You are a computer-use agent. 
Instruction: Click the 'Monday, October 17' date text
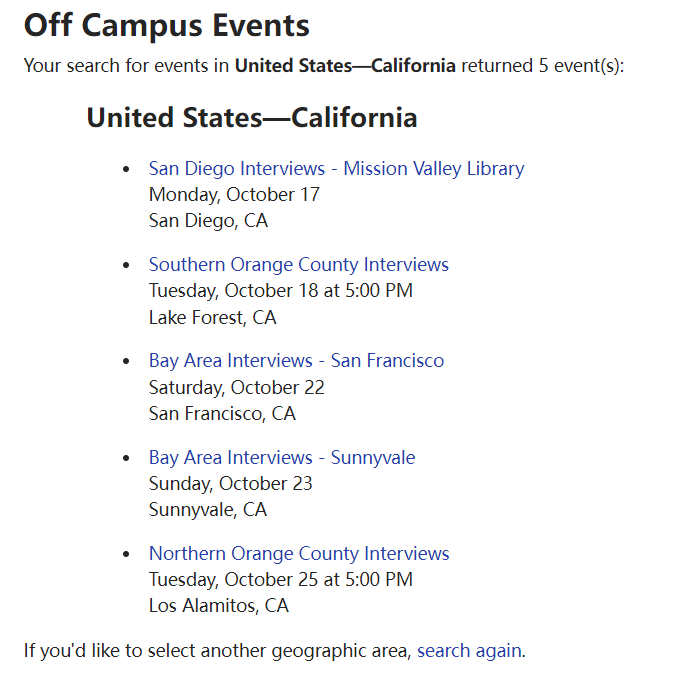234,194
